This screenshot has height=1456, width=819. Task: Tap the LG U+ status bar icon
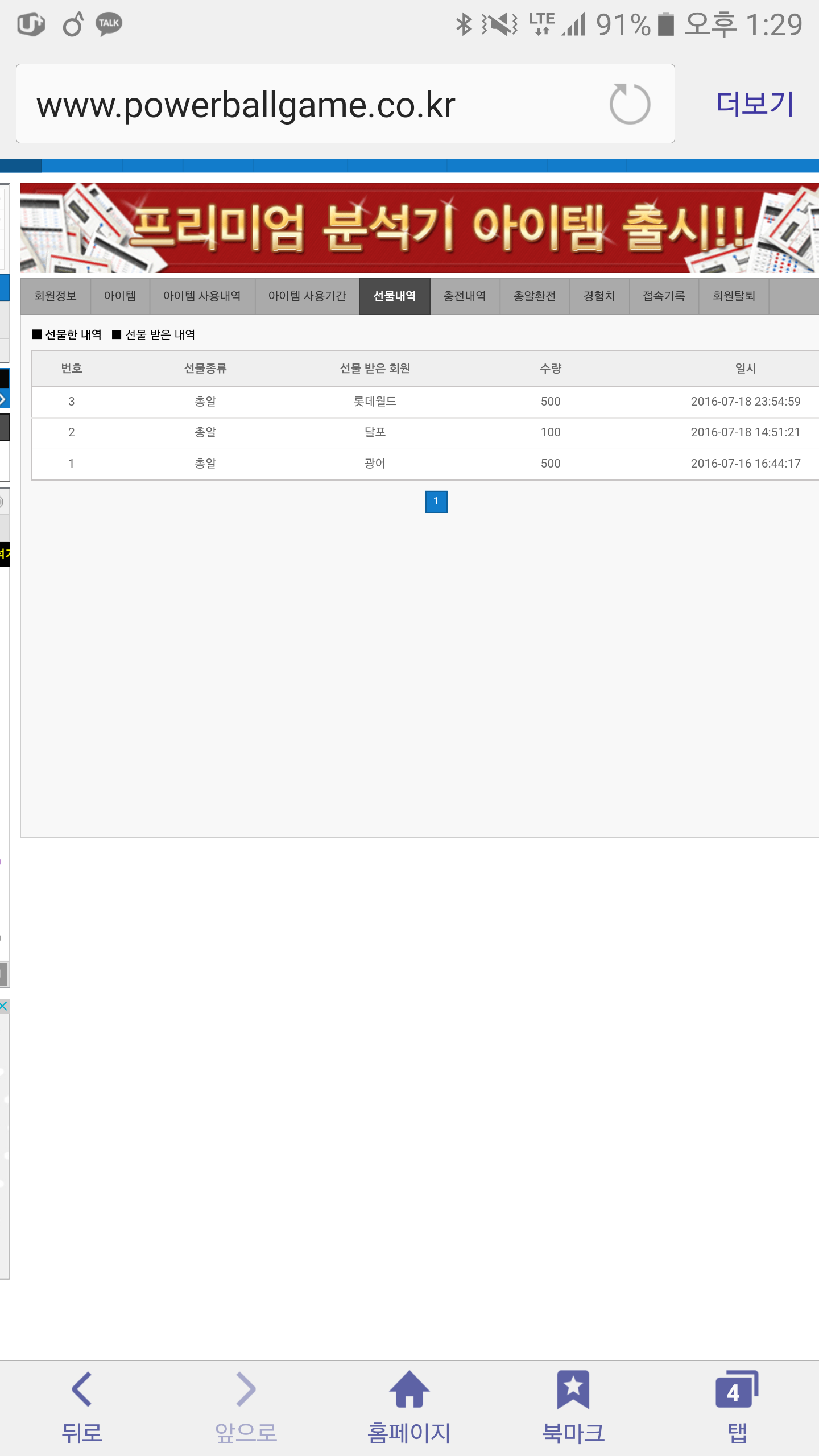click(31, 24)
